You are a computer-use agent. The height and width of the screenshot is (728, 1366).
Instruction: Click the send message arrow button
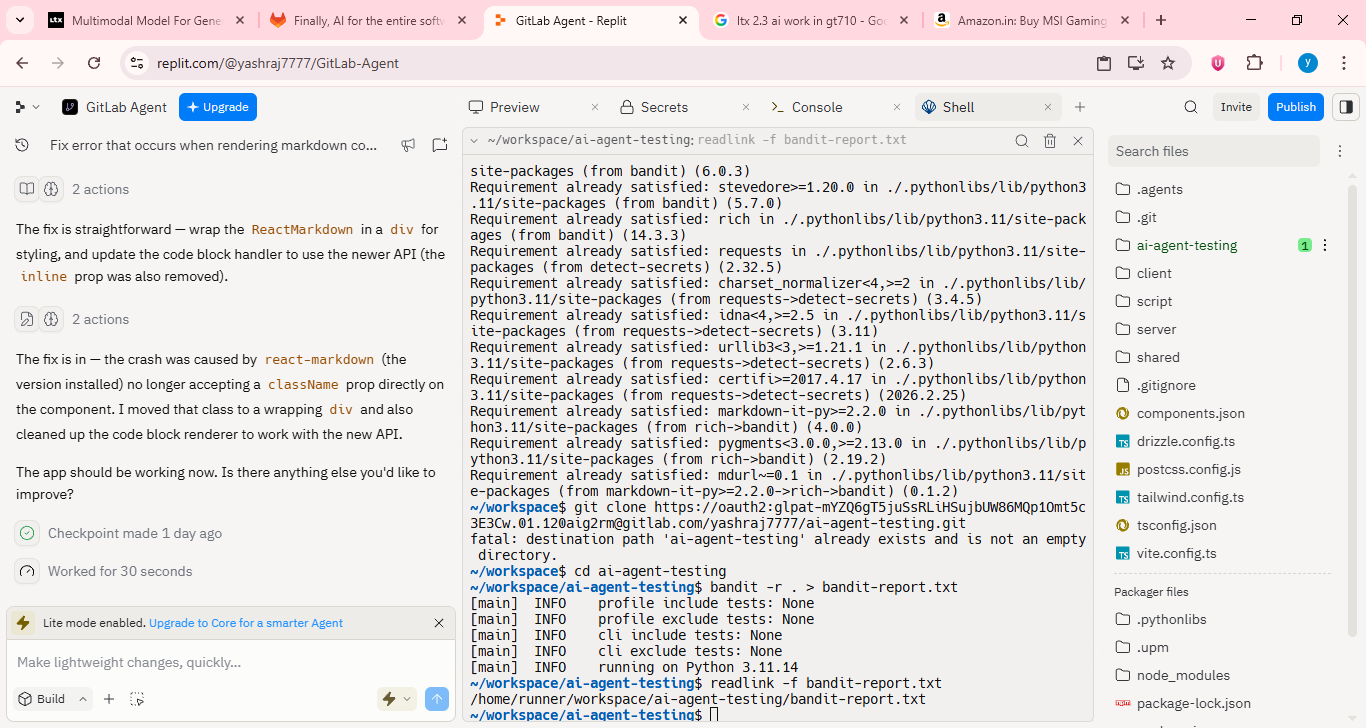click(x=437, y=699)
